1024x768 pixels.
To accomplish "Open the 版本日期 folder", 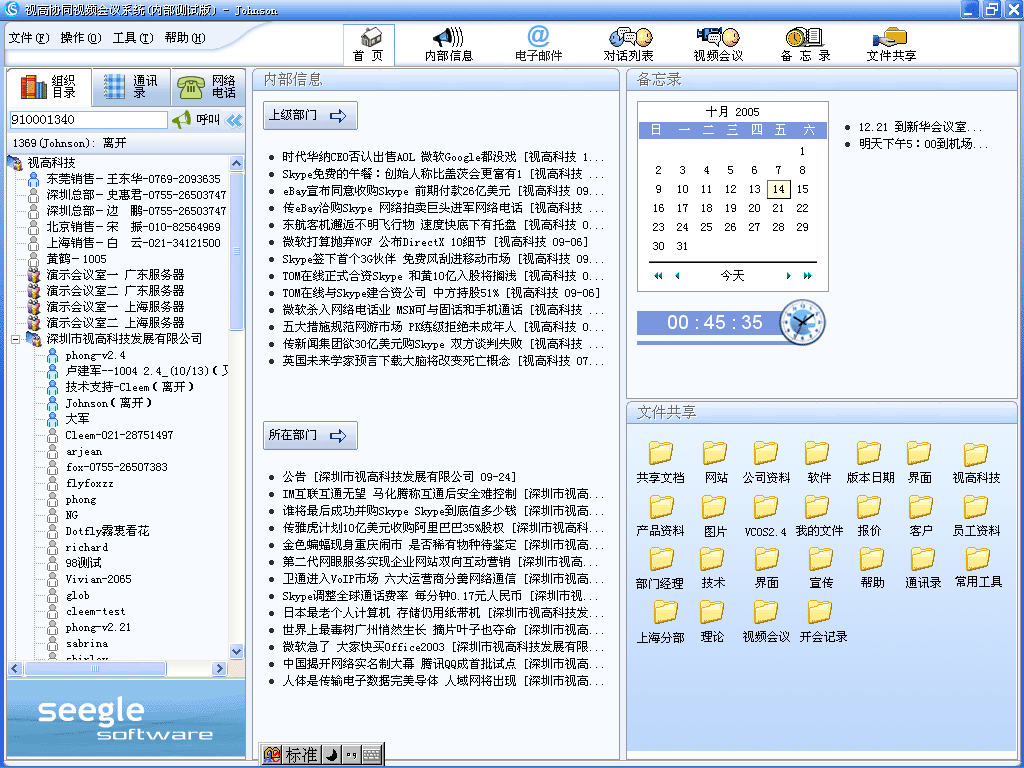I will pos(870,462).
